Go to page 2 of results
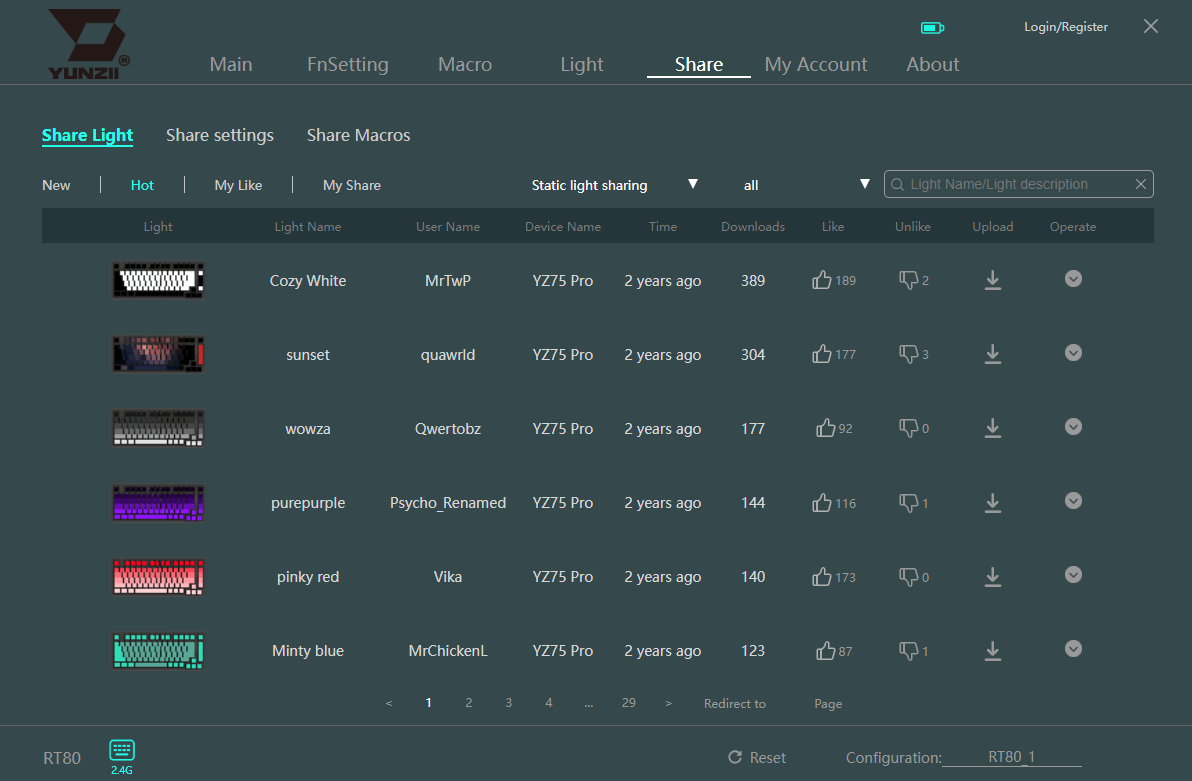1192x781 pixels. (468, 703)
